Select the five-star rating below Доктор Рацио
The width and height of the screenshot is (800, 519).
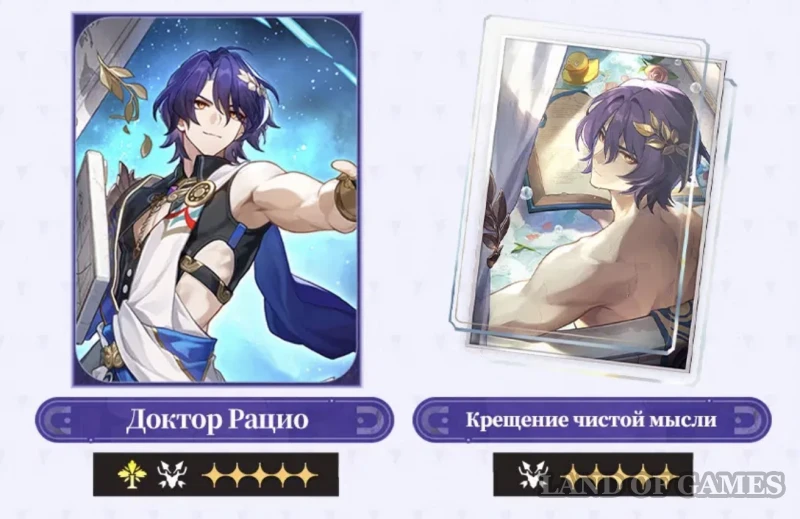(260, 475)
